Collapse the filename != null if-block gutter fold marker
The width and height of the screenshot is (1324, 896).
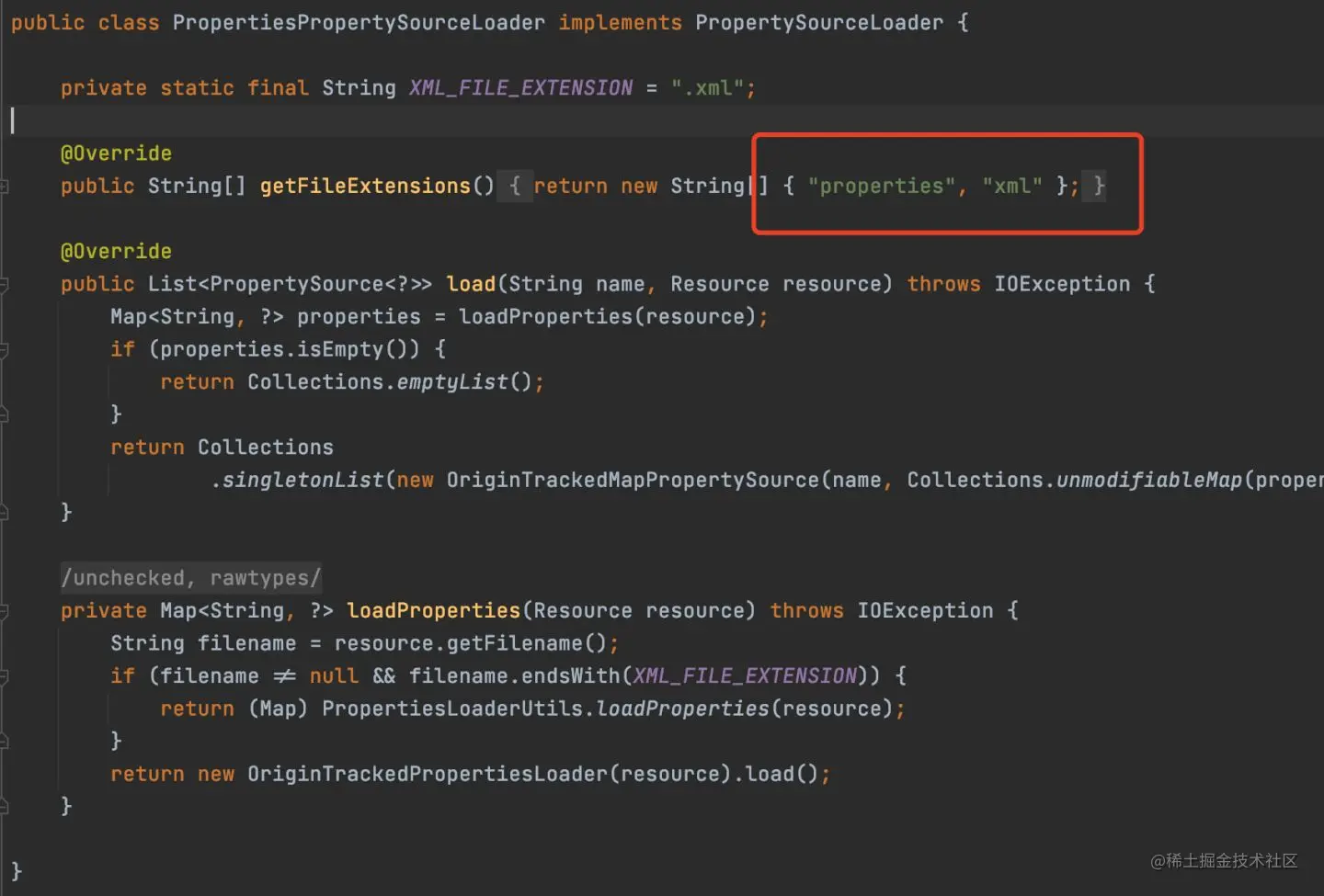(5, 676)
